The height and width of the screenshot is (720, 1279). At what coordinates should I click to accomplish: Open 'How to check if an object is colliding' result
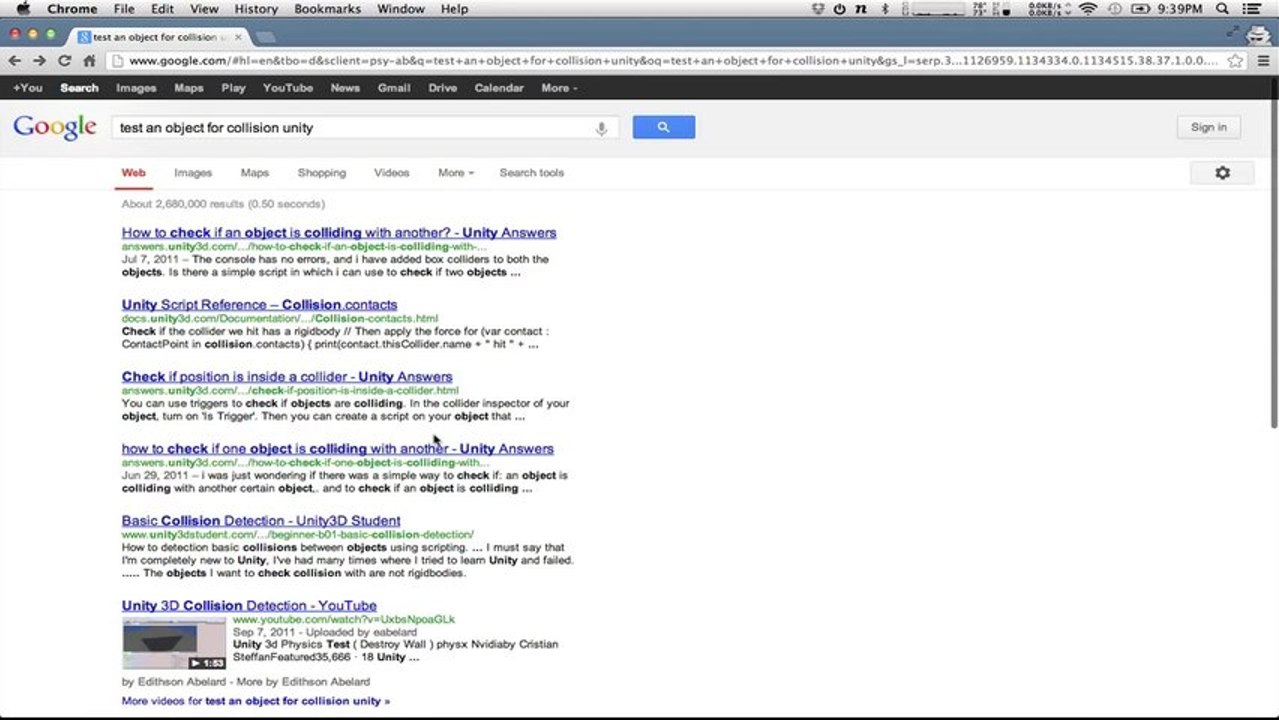click(339, 233)
